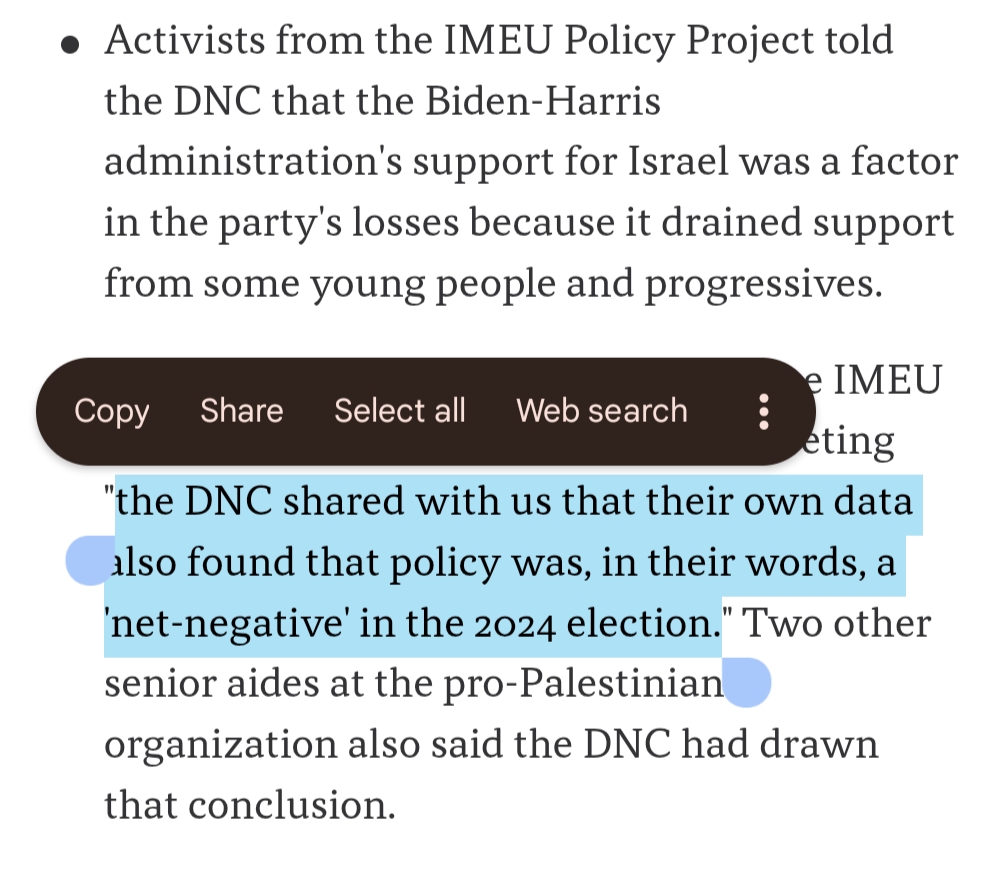Click the word "conclusion" at the end
Viewport: 1008px width, 869px height.
291,805
